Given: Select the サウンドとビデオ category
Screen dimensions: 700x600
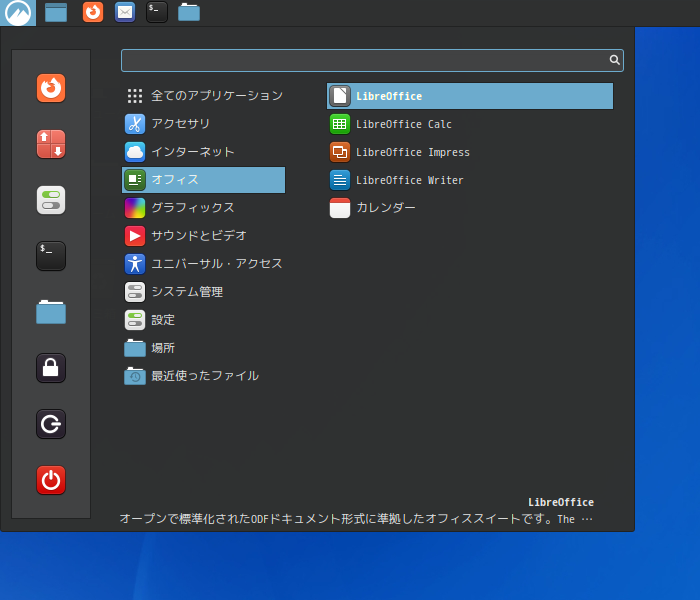Looking at the screenshot, I should click(x=204, y=236).
